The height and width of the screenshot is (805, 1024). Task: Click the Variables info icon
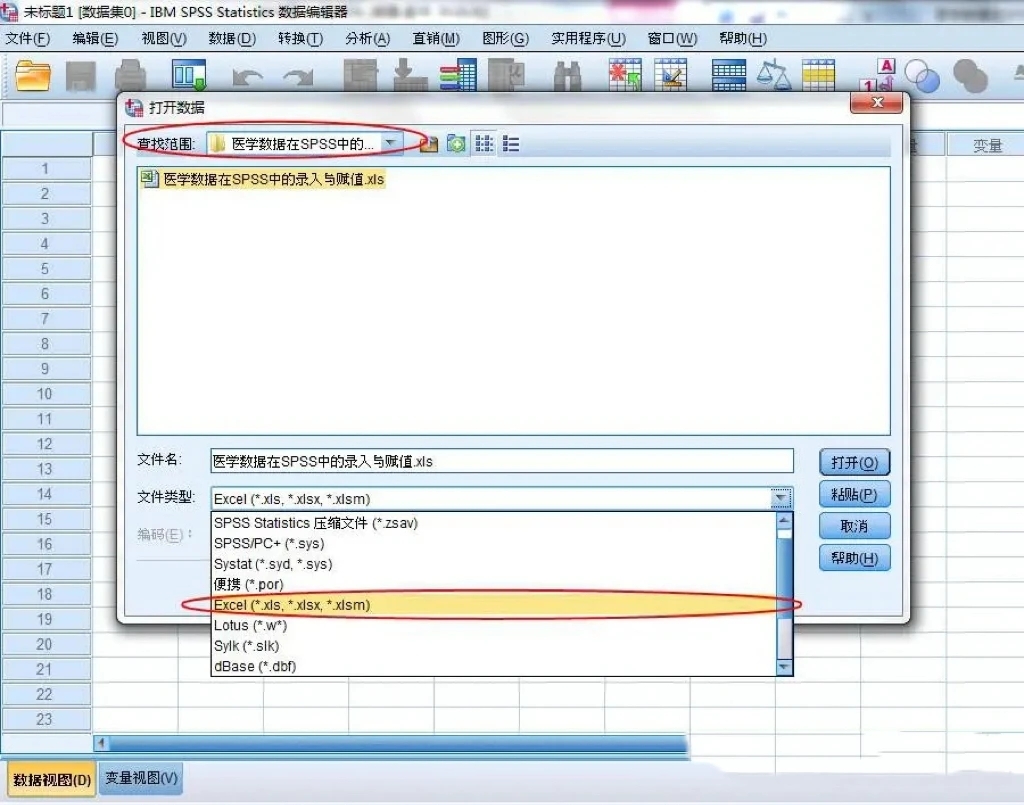458,75
